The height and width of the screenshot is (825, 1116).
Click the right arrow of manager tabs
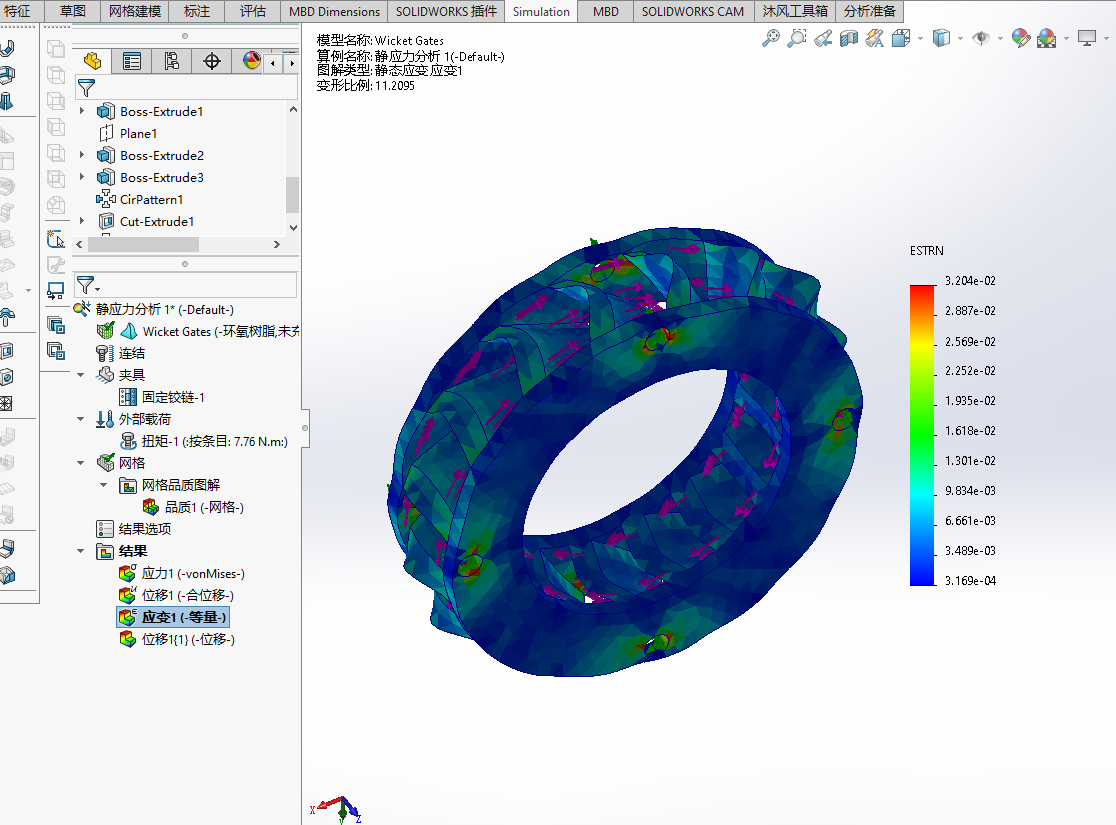(291, 63)
